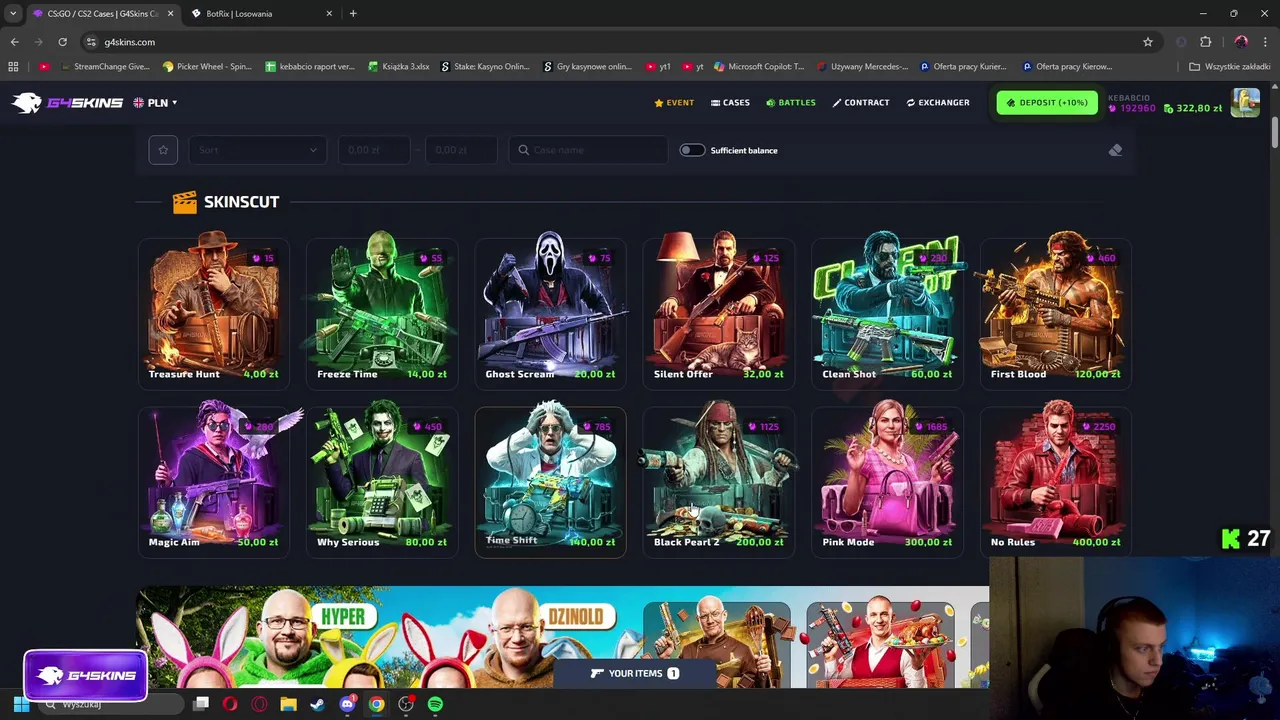Screen dimensions: 1280x720
Task: Go to the CASES page
Action: (x=730, y=102)
